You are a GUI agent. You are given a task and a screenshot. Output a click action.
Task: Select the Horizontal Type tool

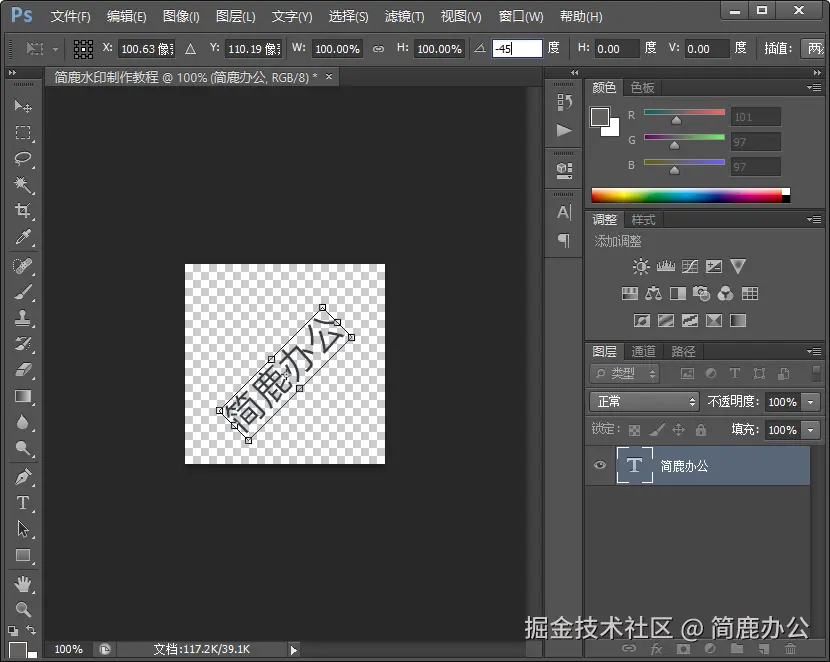click(23, 503)
